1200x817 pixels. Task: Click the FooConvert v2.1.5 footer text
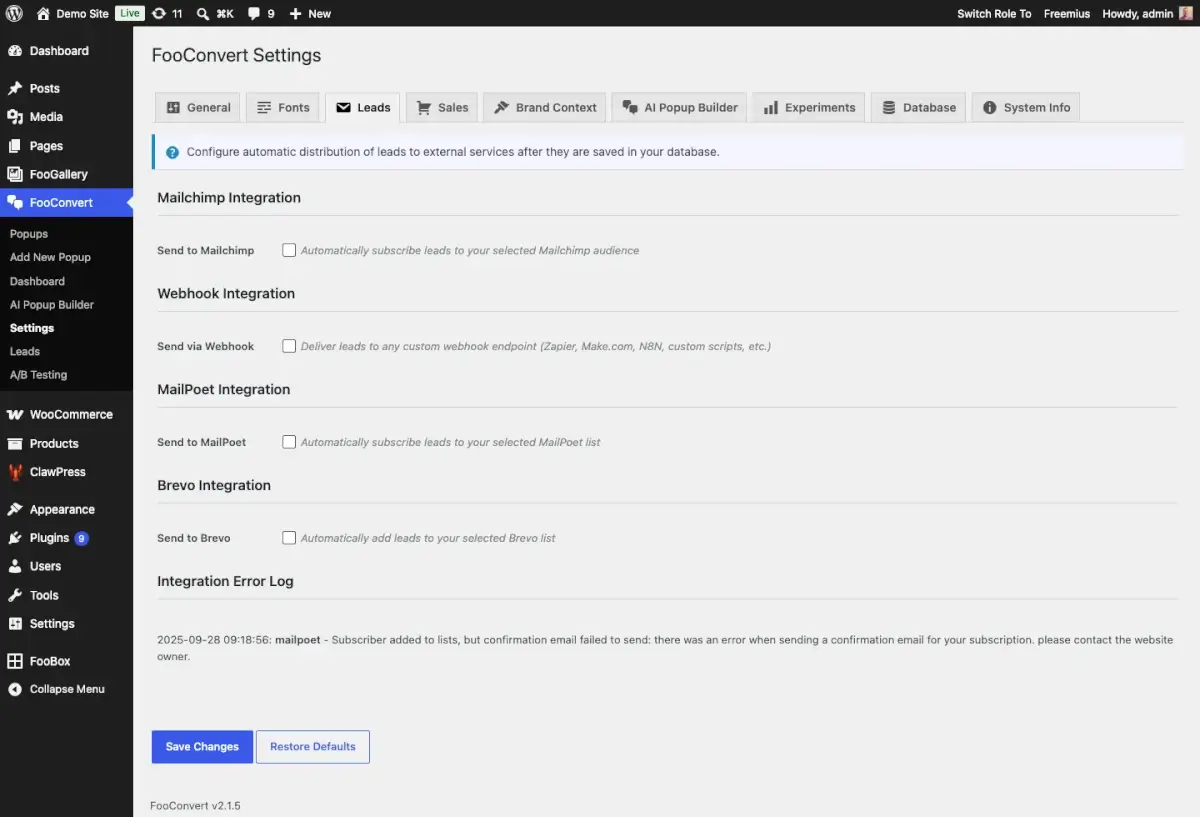pyautogui.click(x=195, y=805)
